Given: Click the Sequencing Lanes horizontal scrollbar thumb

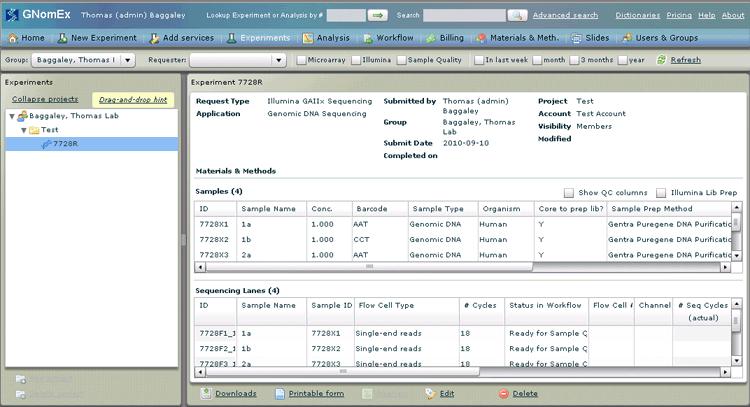Looking at the screenshot, I should point(342,372).
